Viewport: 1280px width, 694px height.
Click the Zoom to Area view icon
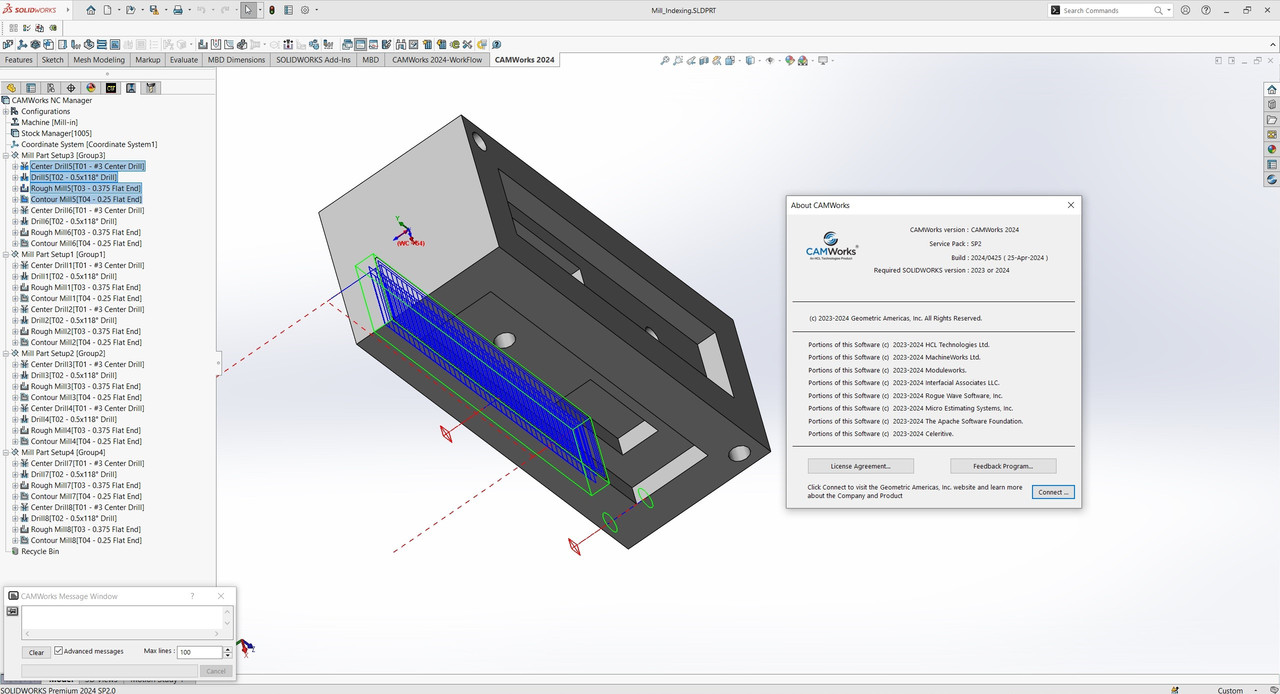tap(680, 60)
